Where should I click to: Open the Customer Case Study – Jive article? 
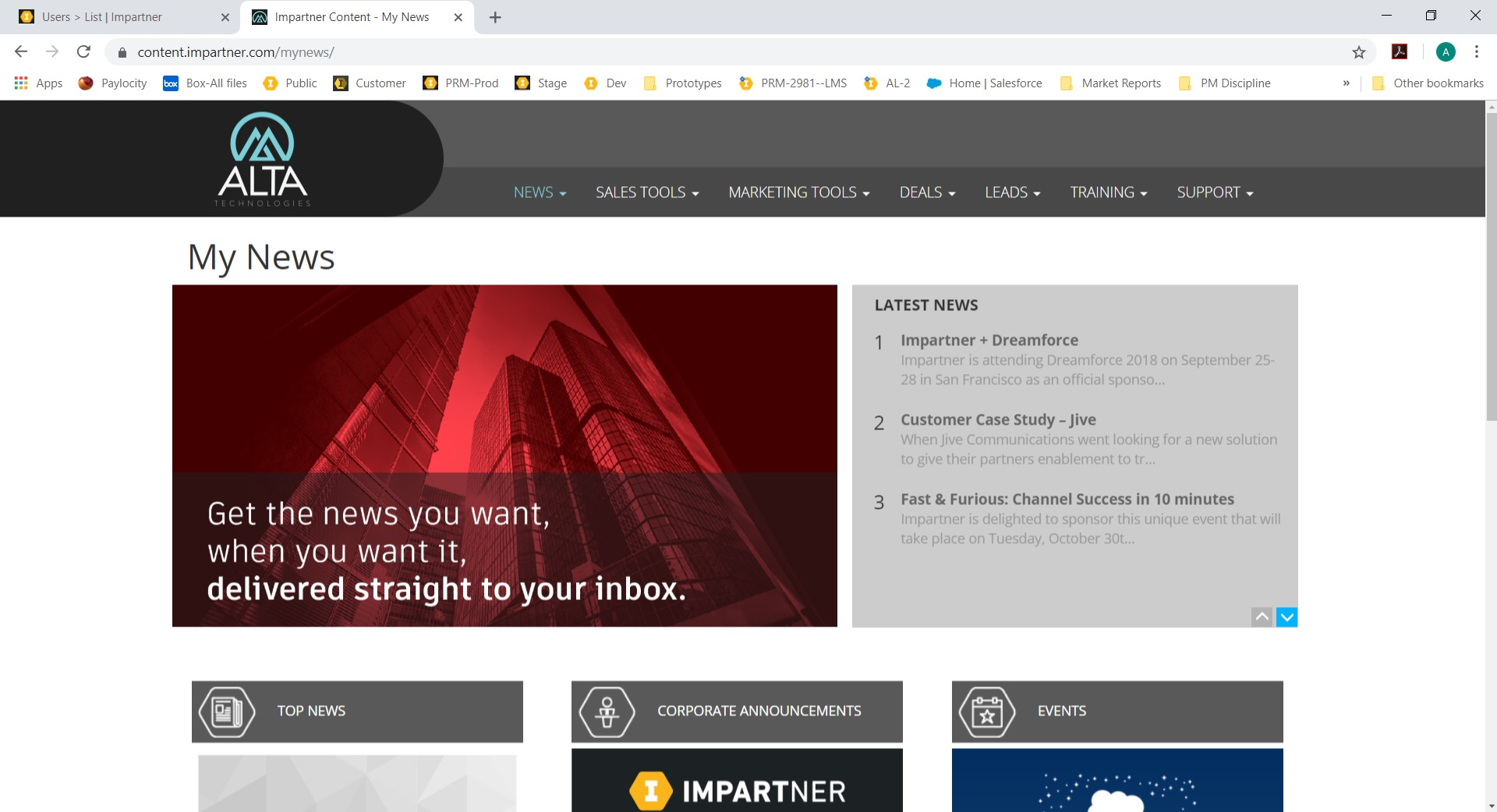[998, 420]
